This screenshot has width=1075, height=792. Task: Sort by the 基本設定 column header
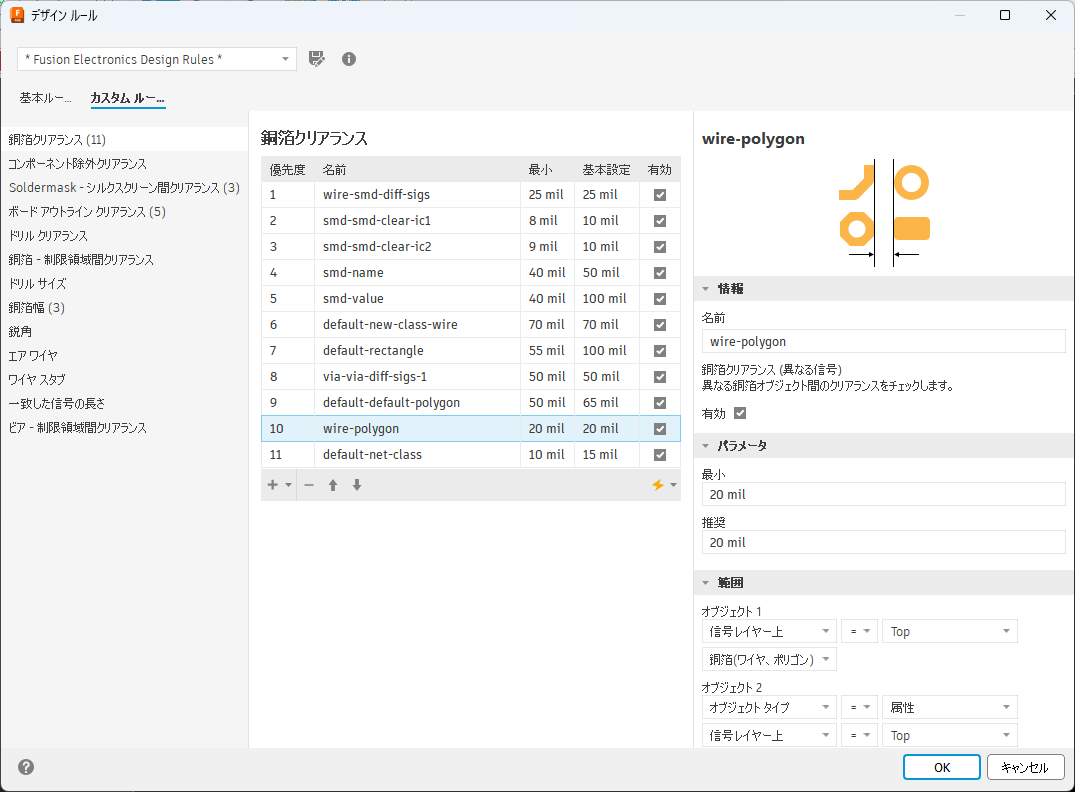606,169
